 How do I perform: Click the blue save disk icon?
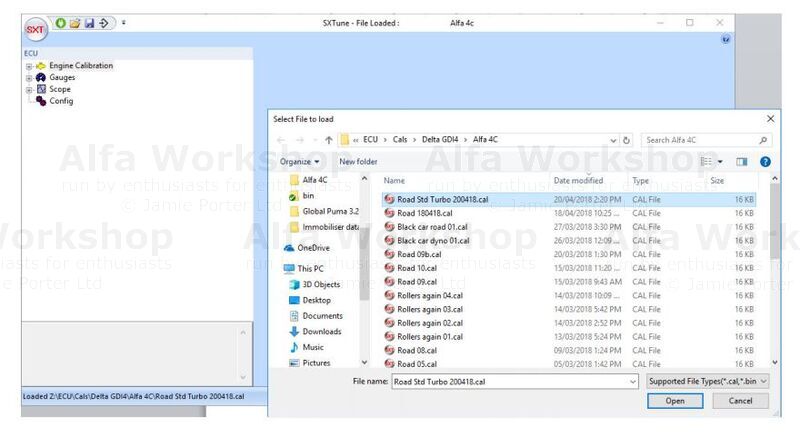[89, 22]
